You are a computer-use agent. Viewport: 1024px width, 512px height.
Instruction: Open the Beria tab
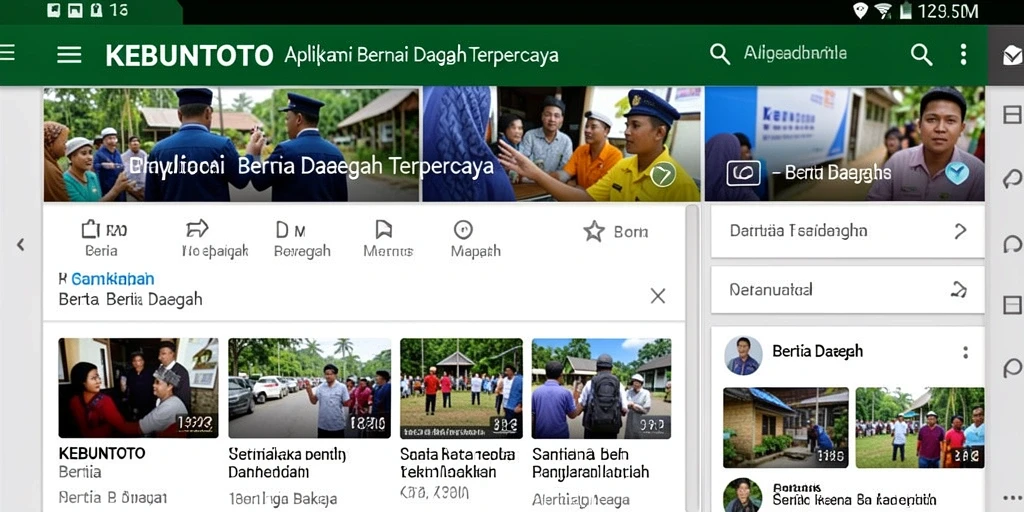pos(101,238)
